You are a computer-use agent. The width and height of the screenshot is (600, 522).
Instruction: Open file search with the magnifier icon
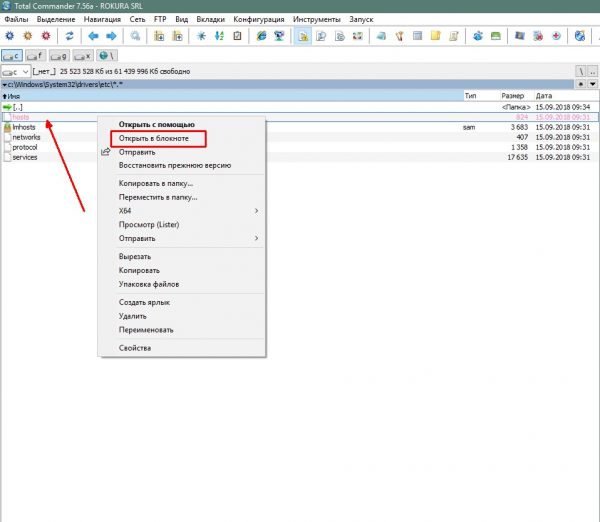click(135, 36)
